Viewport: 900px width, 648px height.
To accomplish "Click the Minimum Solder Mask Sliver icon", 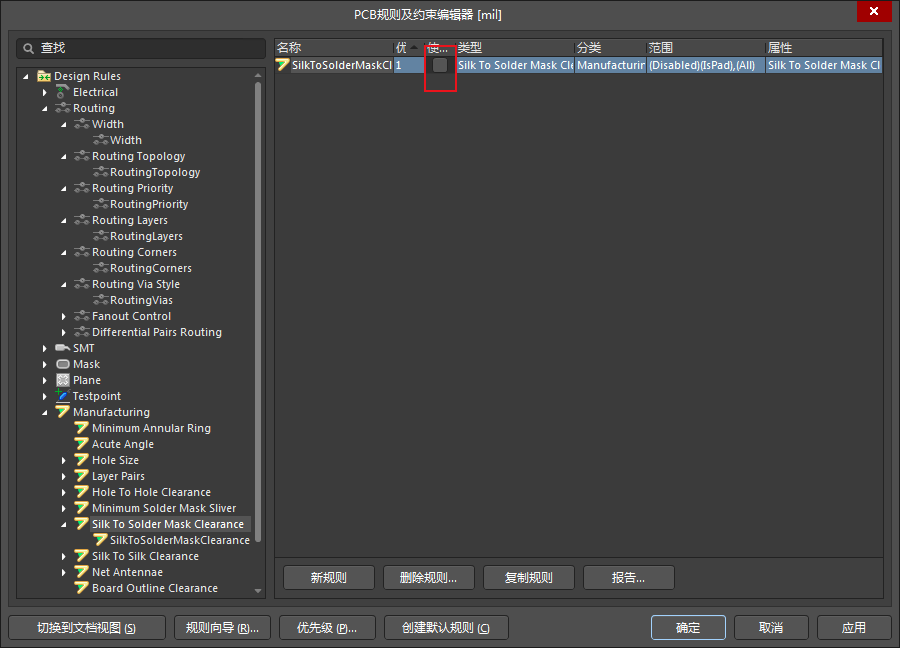I will coord(82,508).
